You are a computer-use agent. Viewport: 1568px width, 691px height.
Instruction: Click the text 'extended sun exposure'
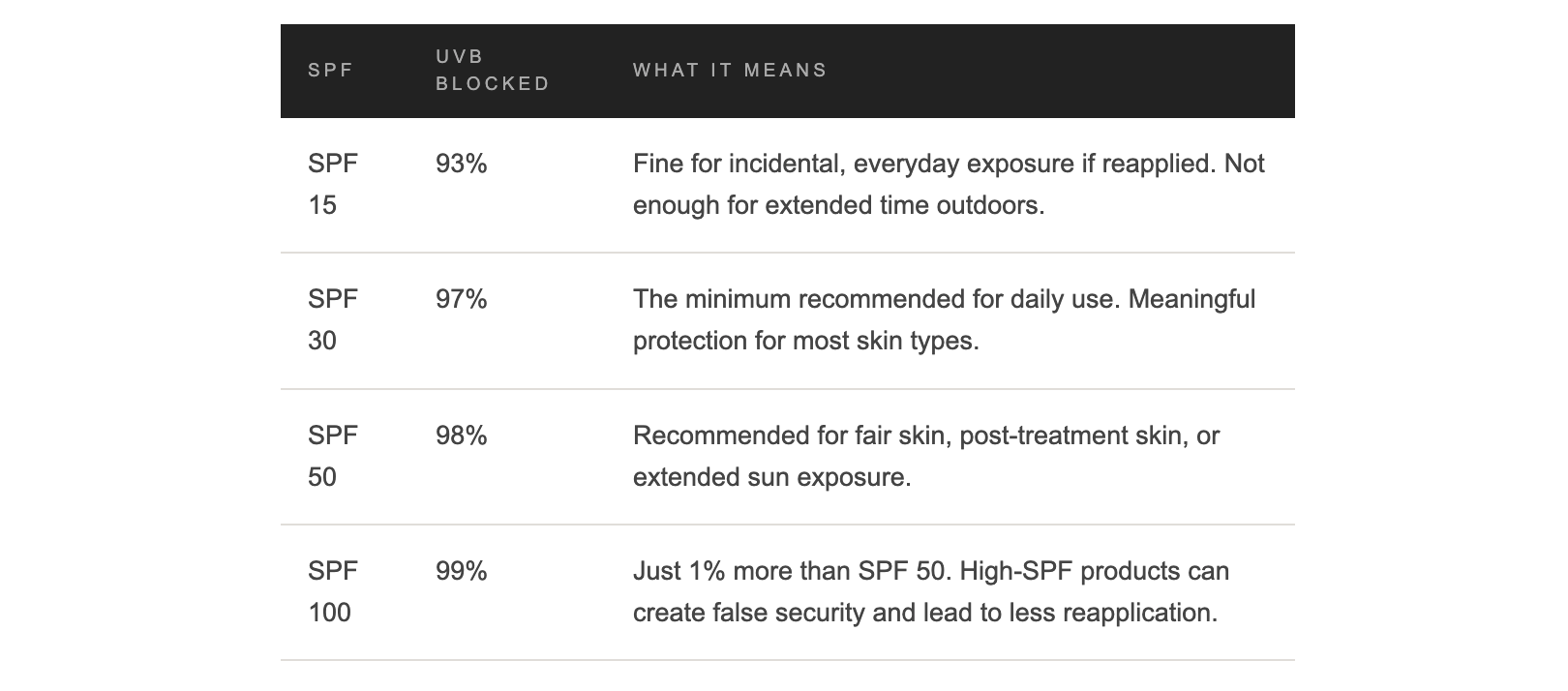772,478
